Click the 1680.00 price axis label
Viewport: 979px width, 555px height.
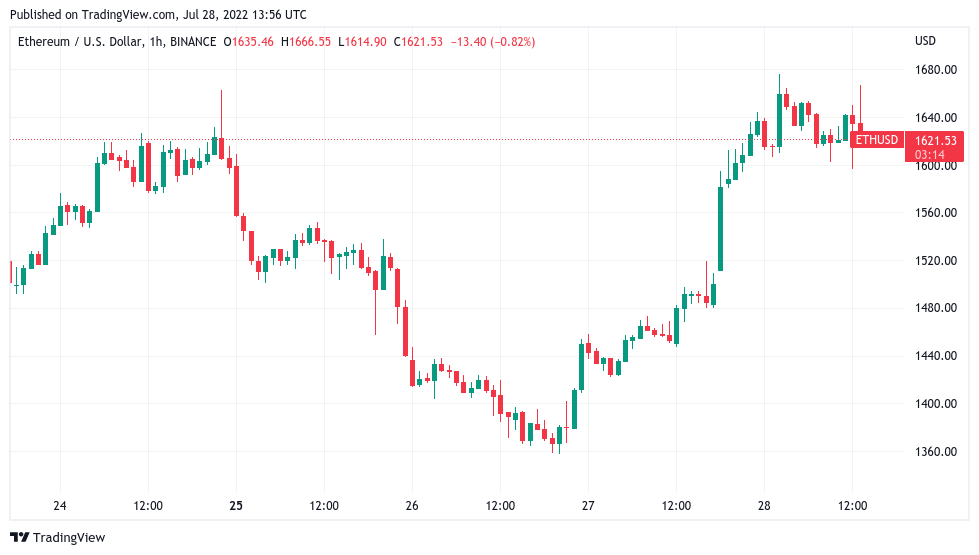(935, 70)
